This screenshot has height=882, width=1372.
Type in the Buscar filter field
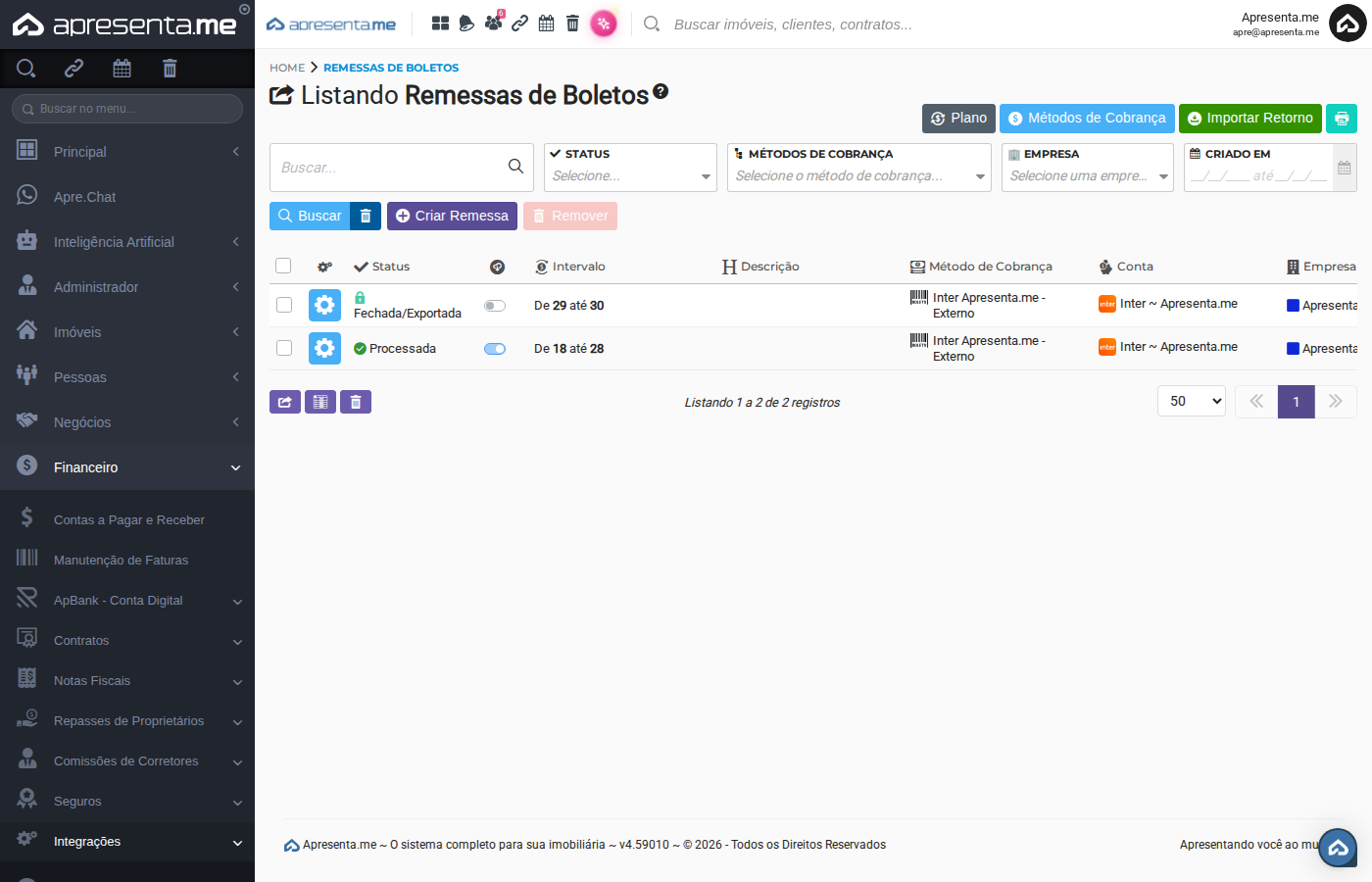coord(402,168)
